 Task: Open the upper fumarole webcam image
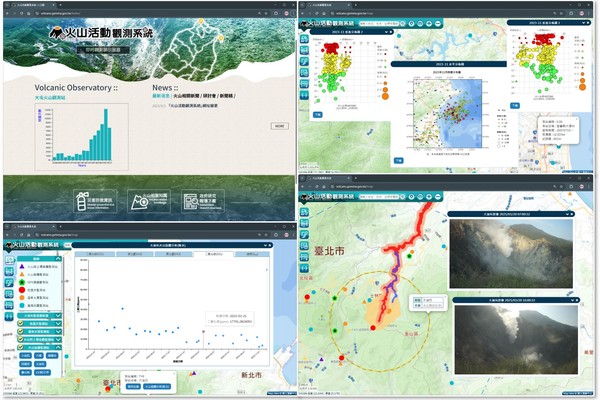tap(511, 253)
